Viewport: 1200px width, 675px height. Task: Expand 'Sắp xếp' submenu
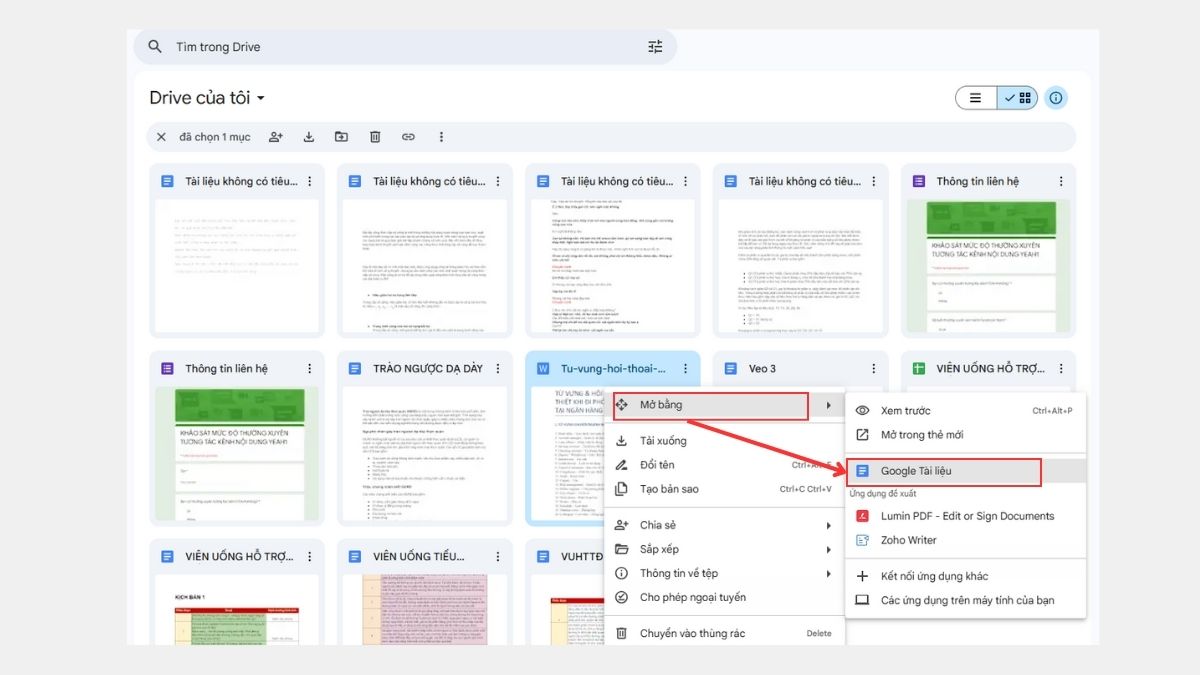725,549
